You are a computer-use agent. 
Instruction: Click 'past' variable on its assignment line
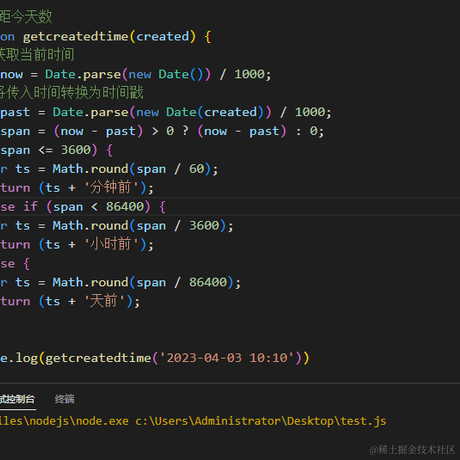[15, 112]
